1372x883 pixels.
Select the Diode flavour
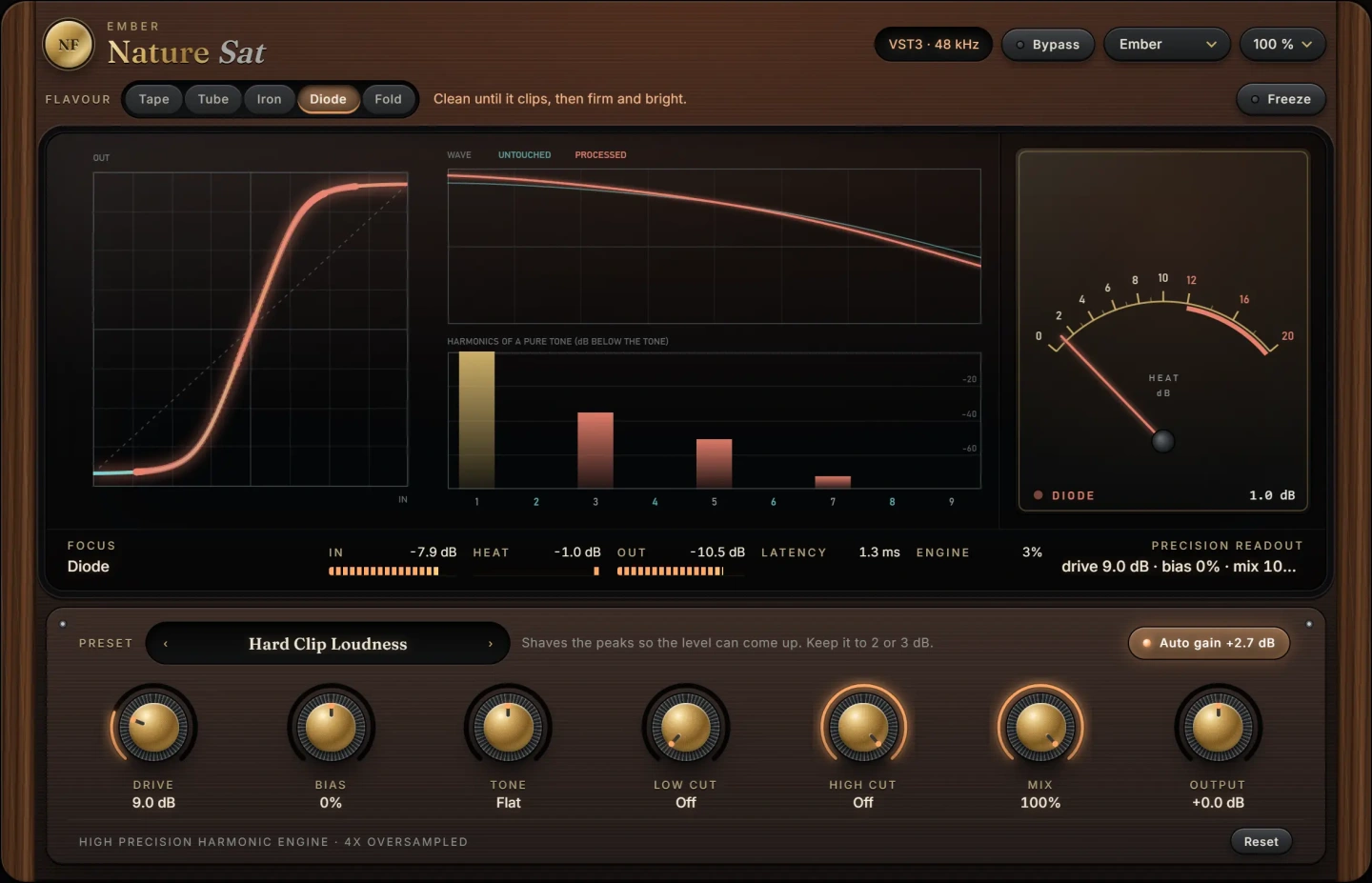click(328, 99)
